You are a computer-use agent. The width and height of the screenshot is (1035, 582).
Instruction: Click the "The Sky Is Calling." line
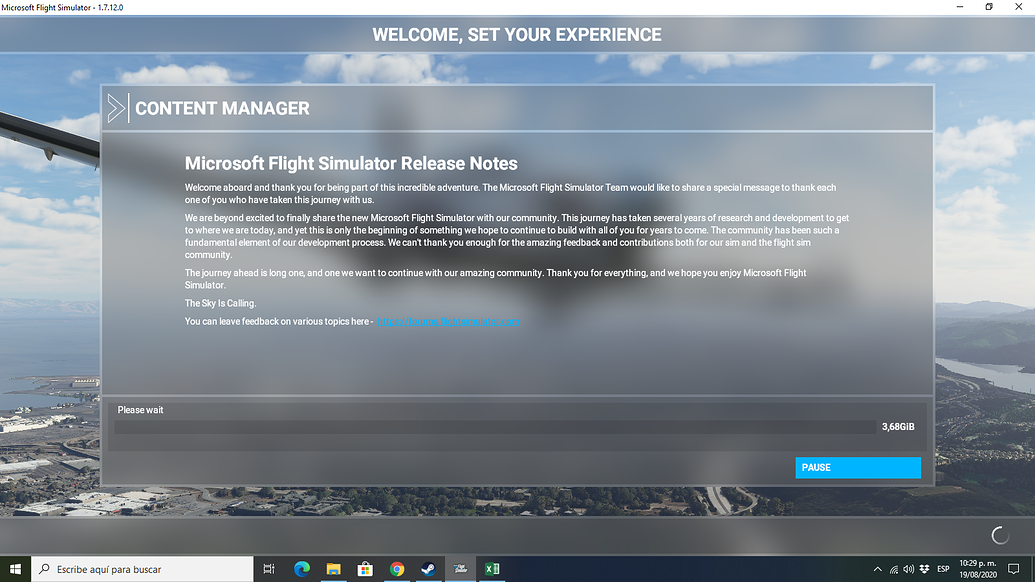(220, 304)
